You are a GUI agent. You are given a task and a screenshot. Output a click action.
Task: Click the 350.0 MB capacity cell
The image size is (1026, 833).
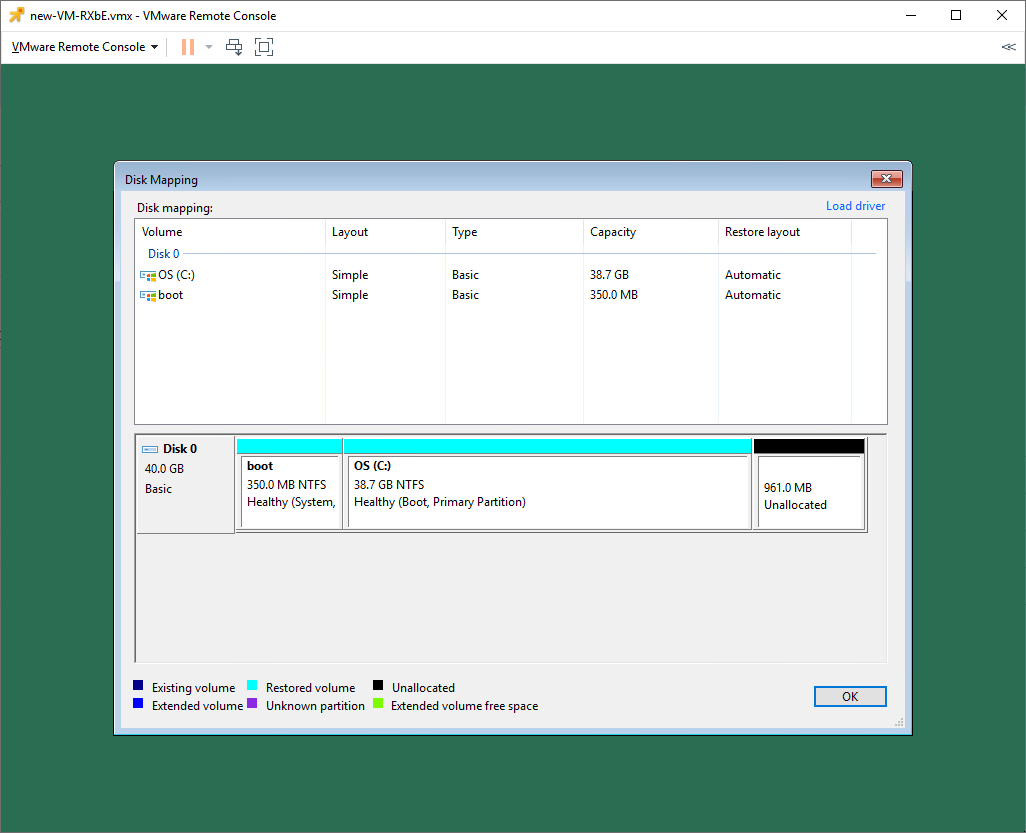point(614,295)
